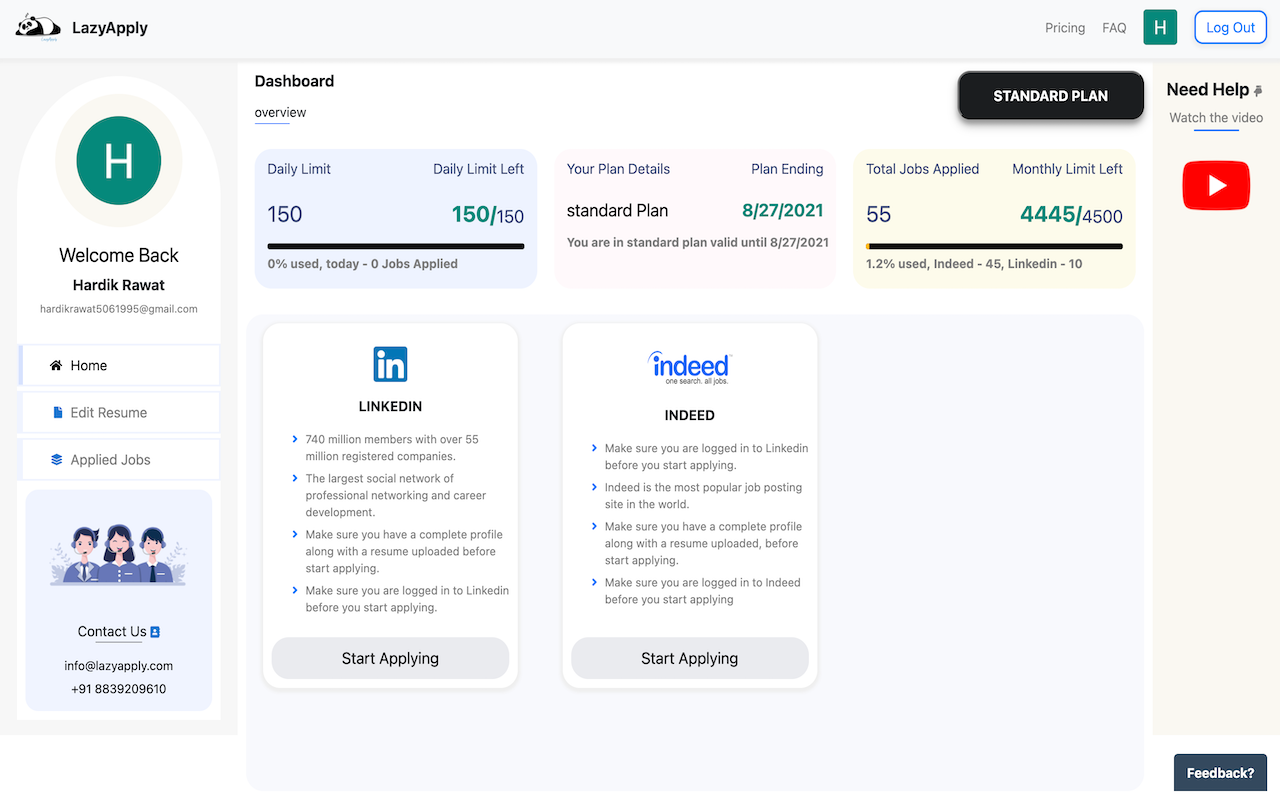
Task: Switch to the overview tab
Action: tap(279, 112)
